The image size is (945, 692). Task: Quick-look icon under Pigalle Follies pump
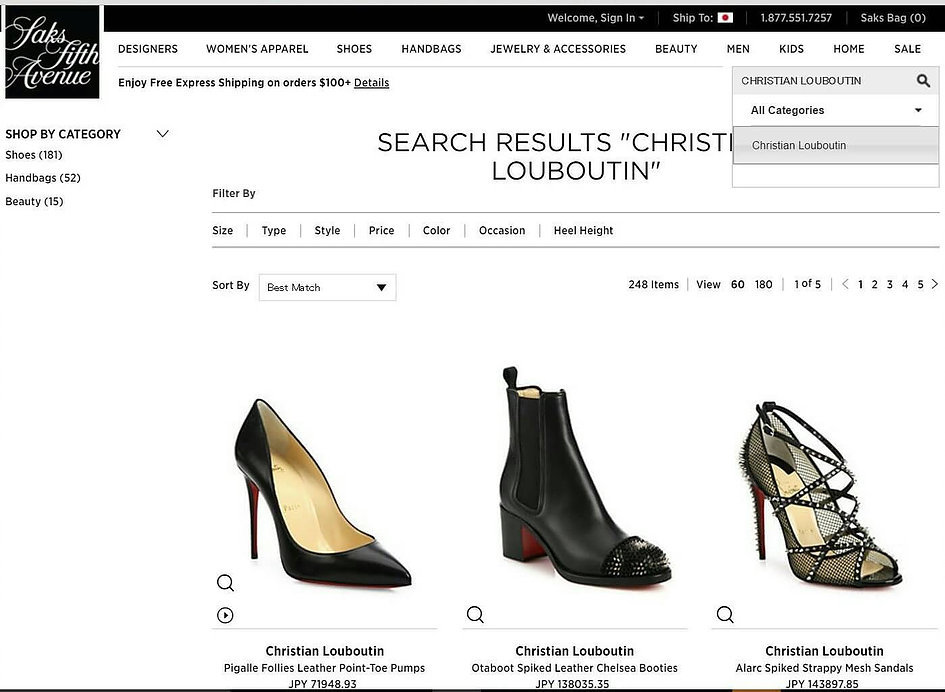225,582
